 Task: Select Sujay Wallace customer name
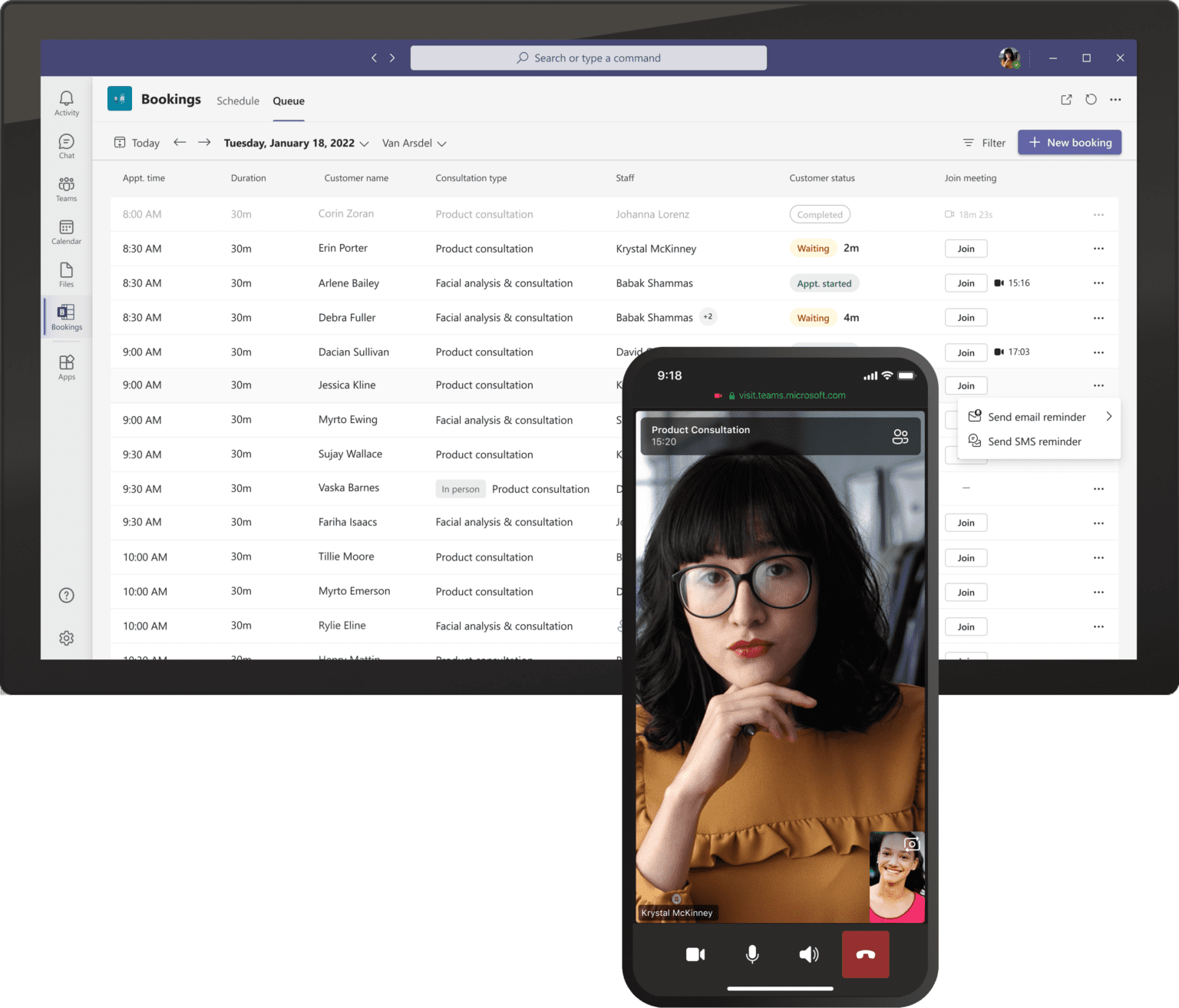(x=350, y=454)
